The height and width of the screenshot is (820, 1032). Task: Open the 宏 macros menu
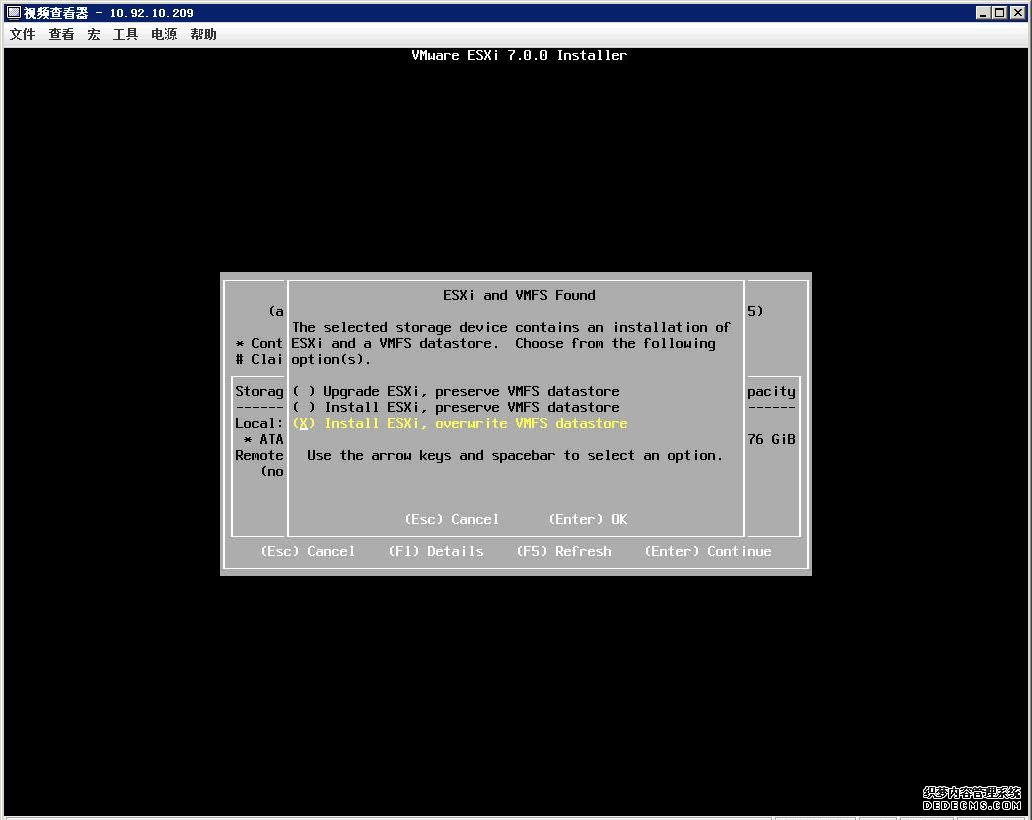click(93, 34)
